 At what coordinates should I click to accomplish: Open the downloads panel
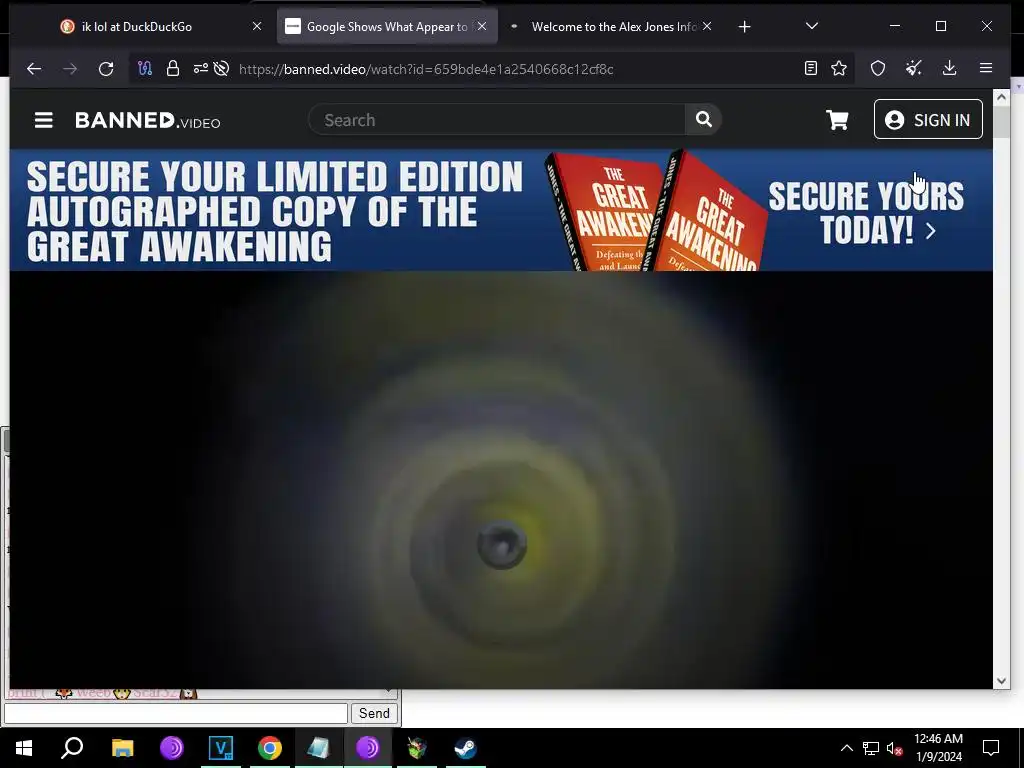pos(950,68)
